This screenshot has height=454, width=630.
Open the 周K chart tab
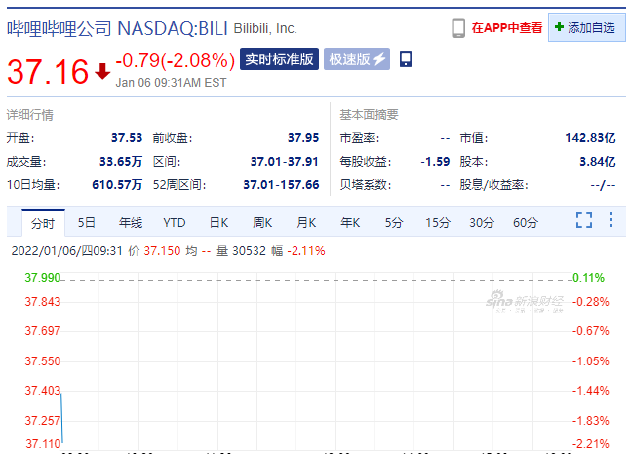coord(262,222)
